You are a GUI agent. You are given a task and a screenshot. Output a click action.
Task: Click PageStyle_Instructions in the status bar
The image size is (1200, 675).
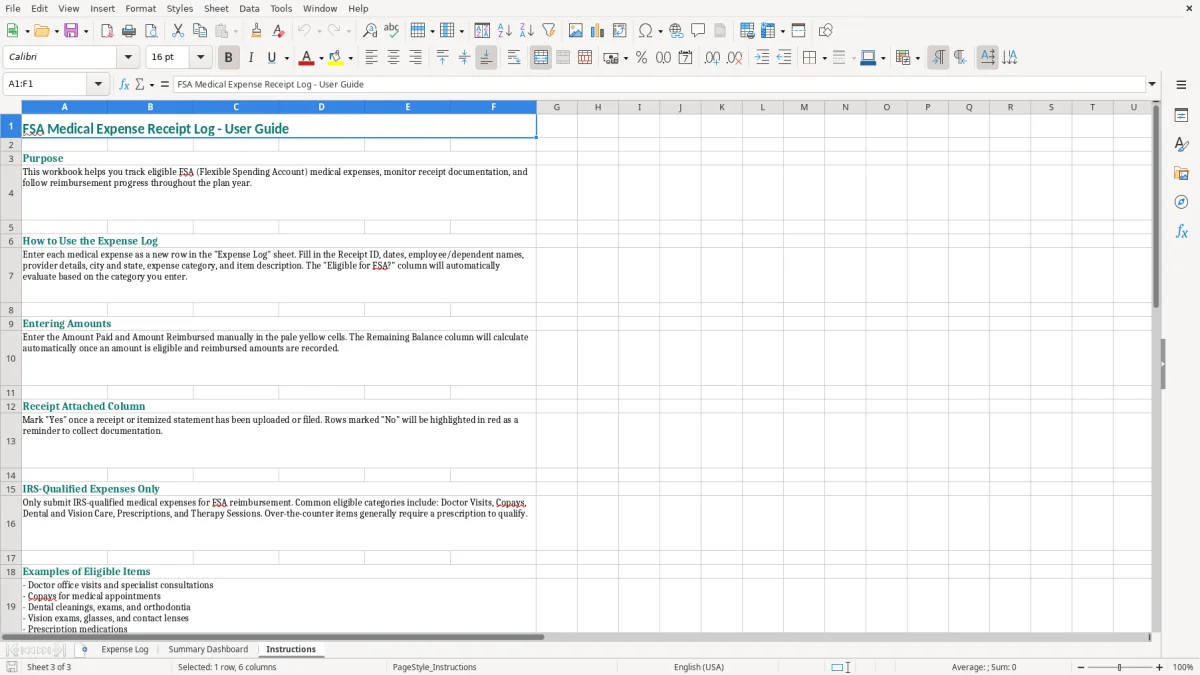pyautogui.click(x=434, y=667)
